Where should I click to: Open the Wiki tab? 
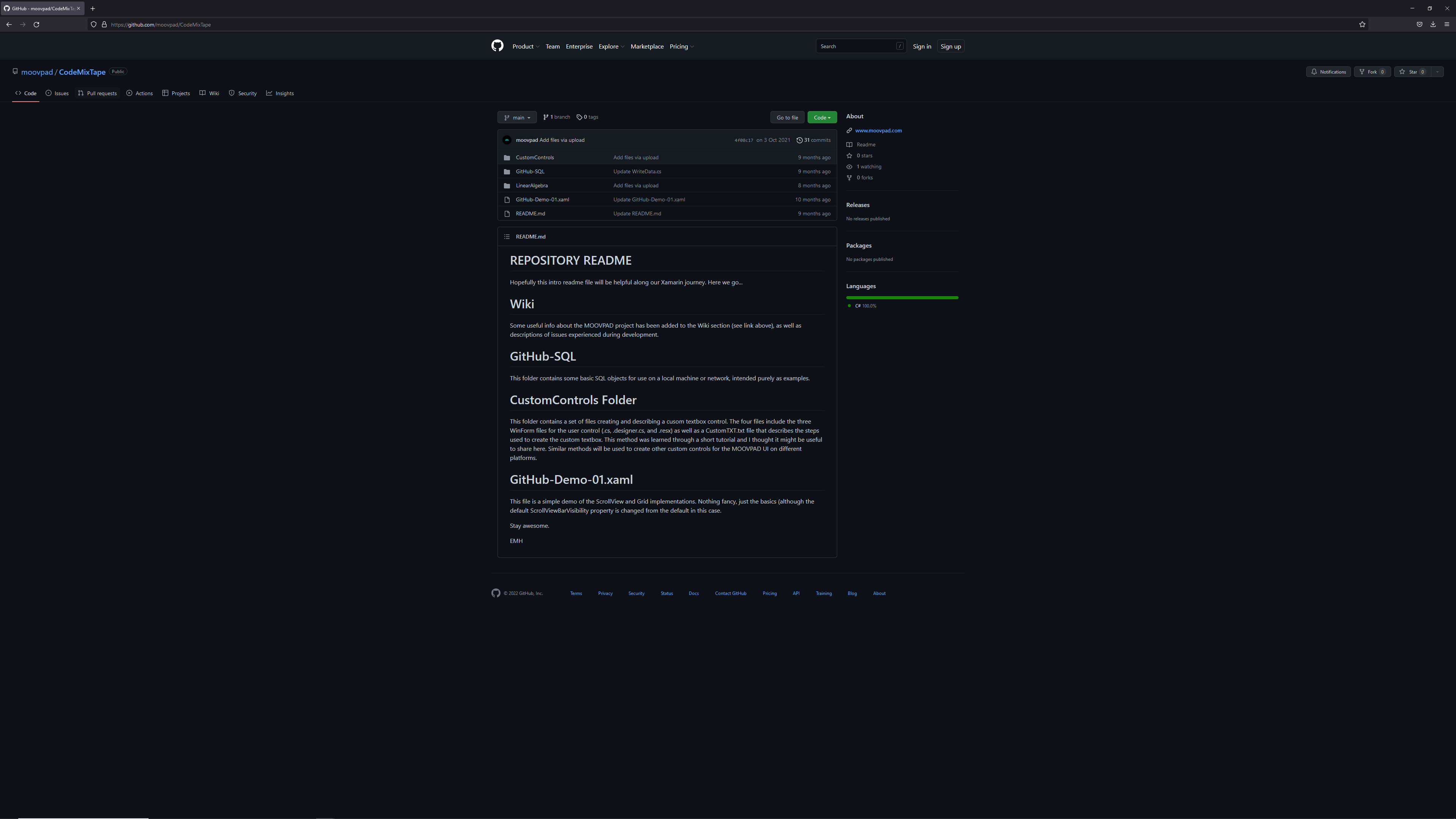[209, 93]
